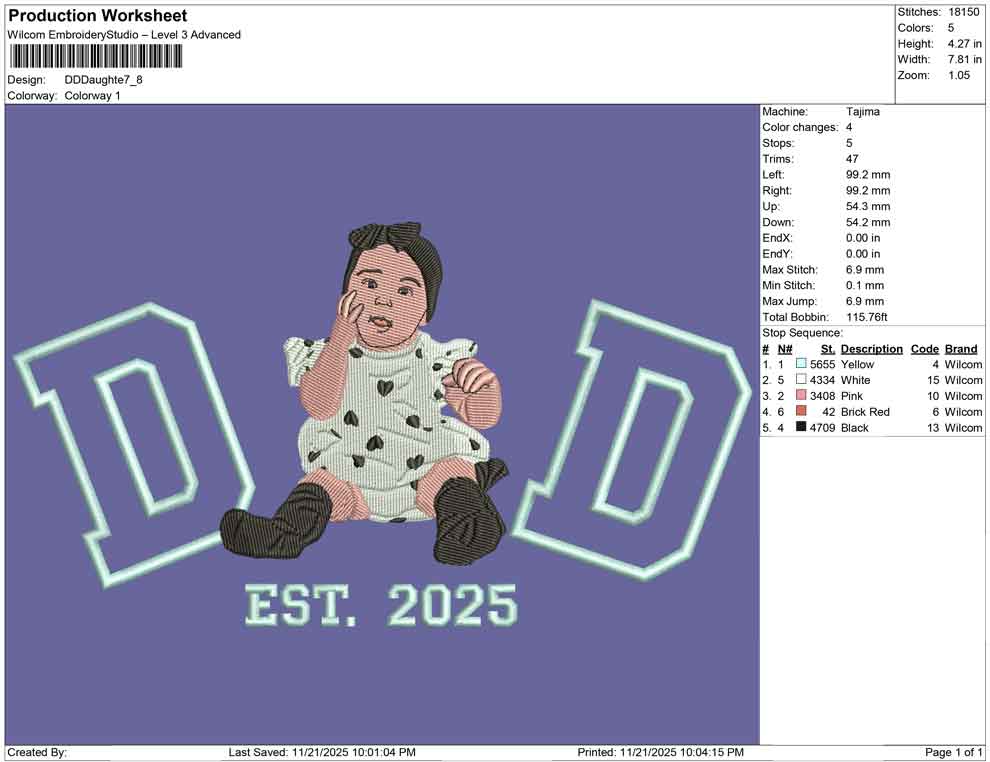
Task: Click the stitch count '3408' in Pink row
Action: point(822,396)
